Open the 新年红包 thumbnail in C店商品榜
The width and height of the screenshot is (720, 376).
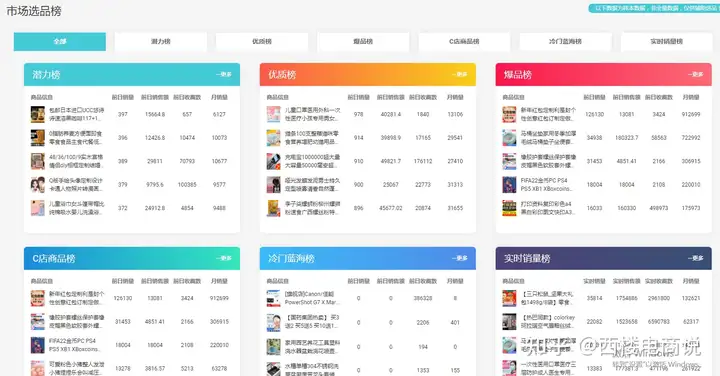pos(38,298)
